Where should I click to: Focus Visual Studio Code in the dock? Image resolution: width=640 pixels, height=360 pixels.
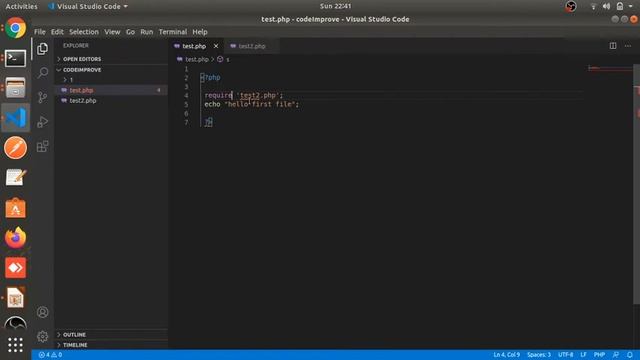tap(16, 118)
